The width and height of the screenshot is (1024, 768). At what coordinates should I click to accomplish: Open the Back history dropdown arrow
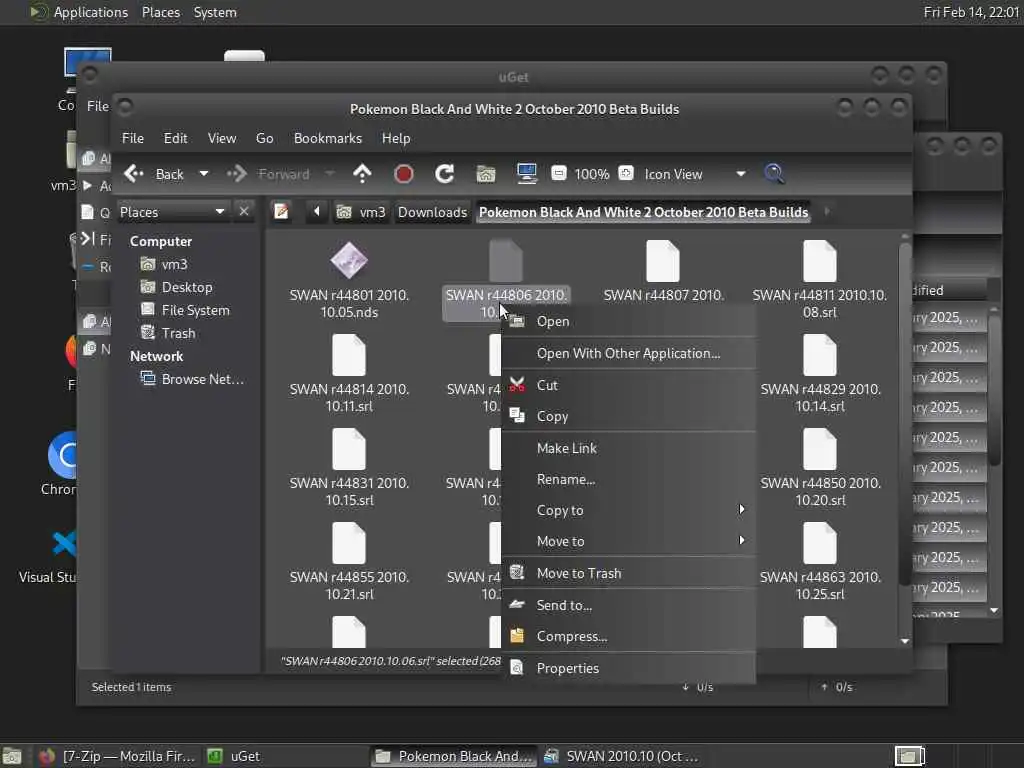pos(204,174)
